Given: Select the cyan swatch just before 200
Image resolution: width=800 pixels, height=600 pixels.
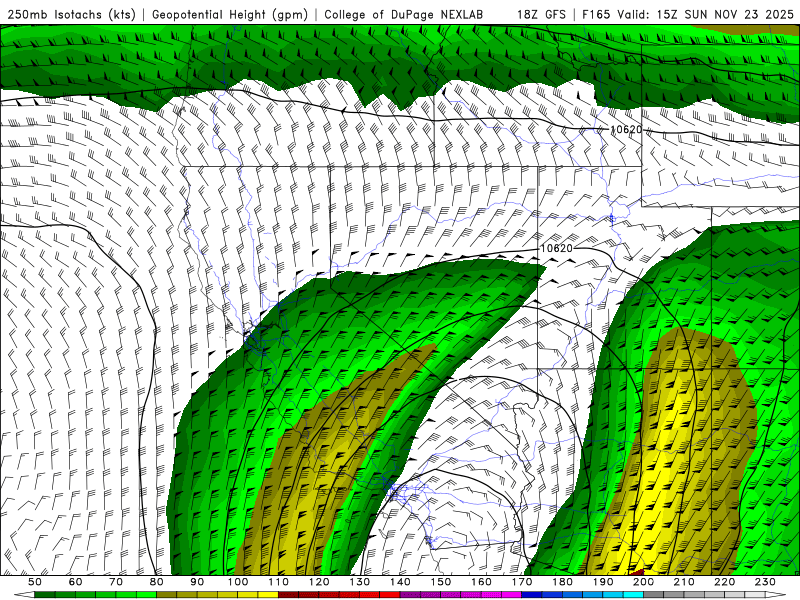Looking at the screenshot, I should (634, 595).
